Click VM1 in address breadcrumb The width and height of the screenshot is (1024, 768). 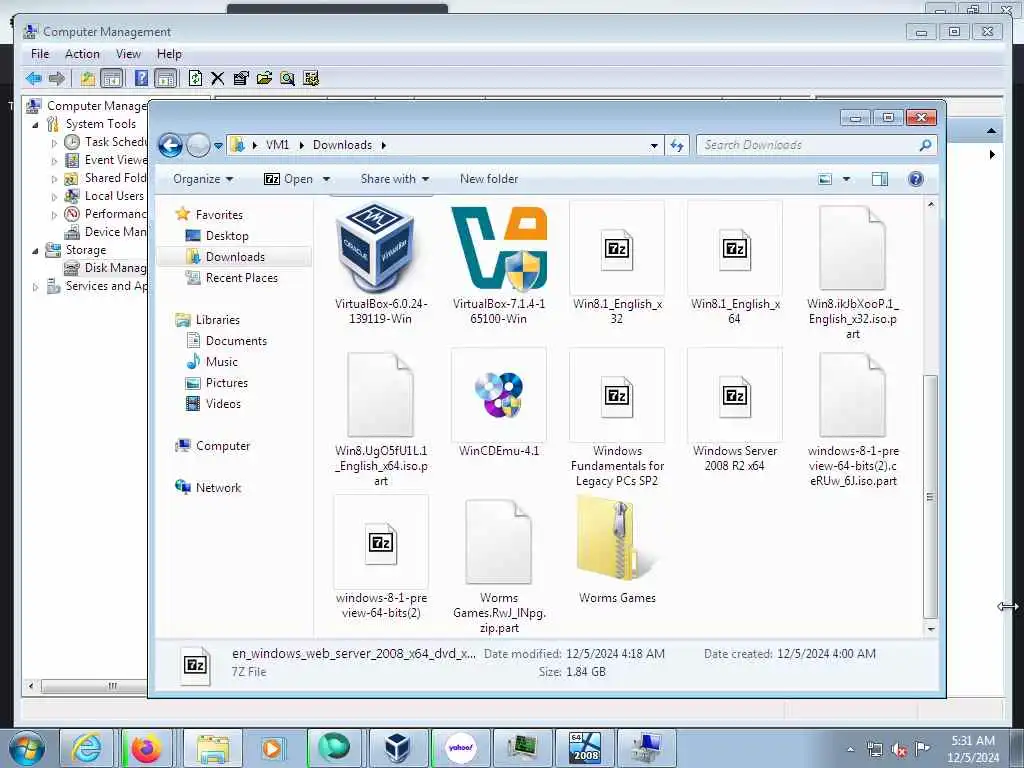(277, 145)
